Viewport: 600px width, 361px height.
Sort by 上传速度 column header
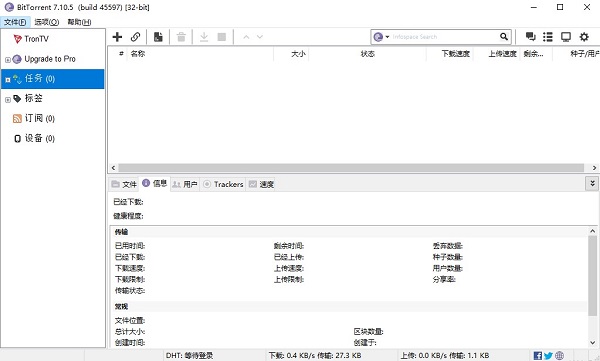(x=497, y=54)
